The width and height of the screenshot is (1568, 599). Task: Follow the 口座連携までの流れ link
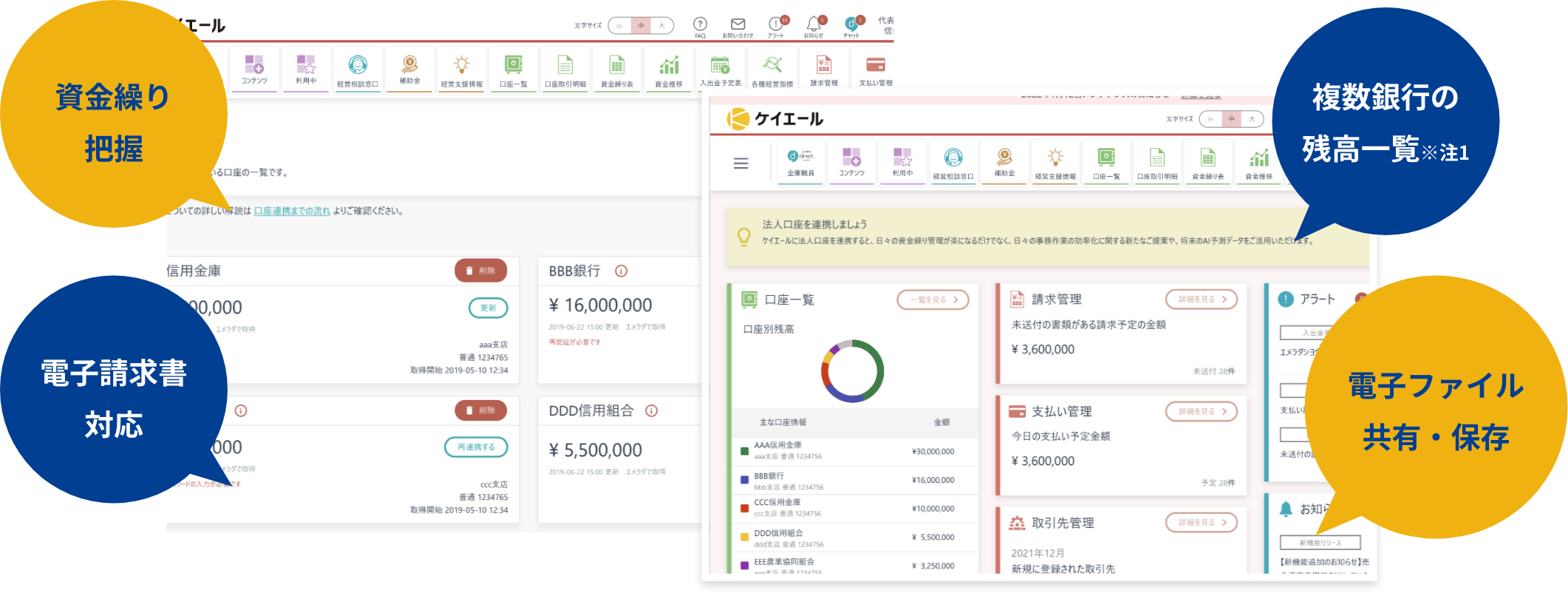[x=292, y=211]
